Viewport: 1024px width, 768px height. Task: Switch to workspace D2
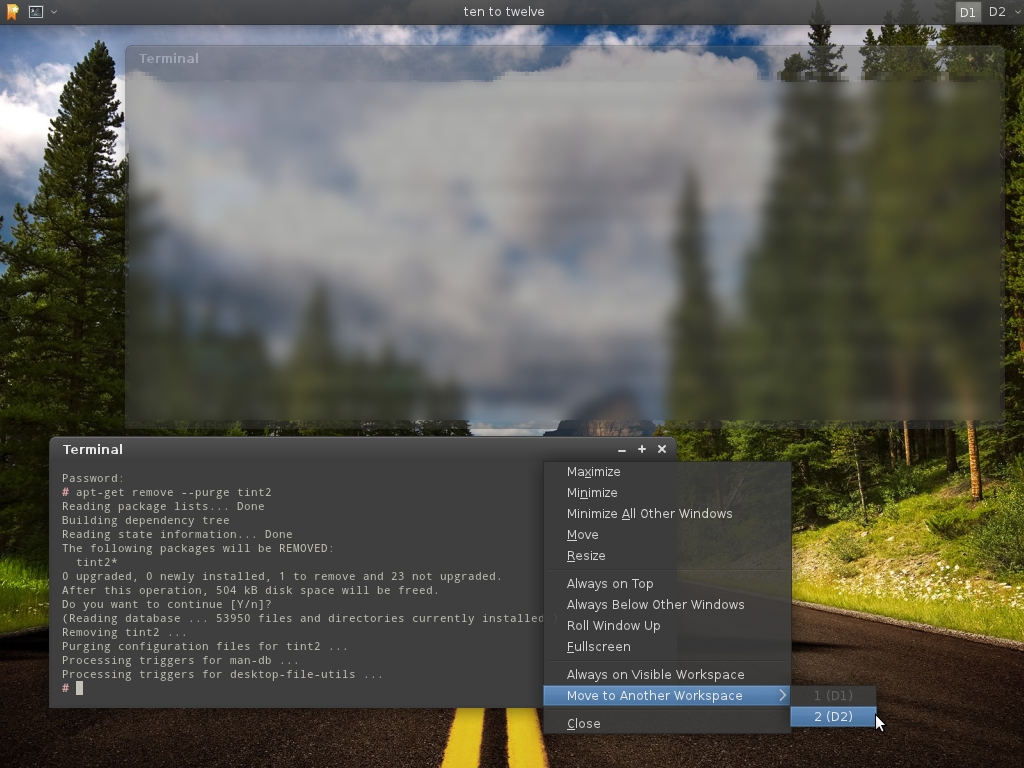997,12
